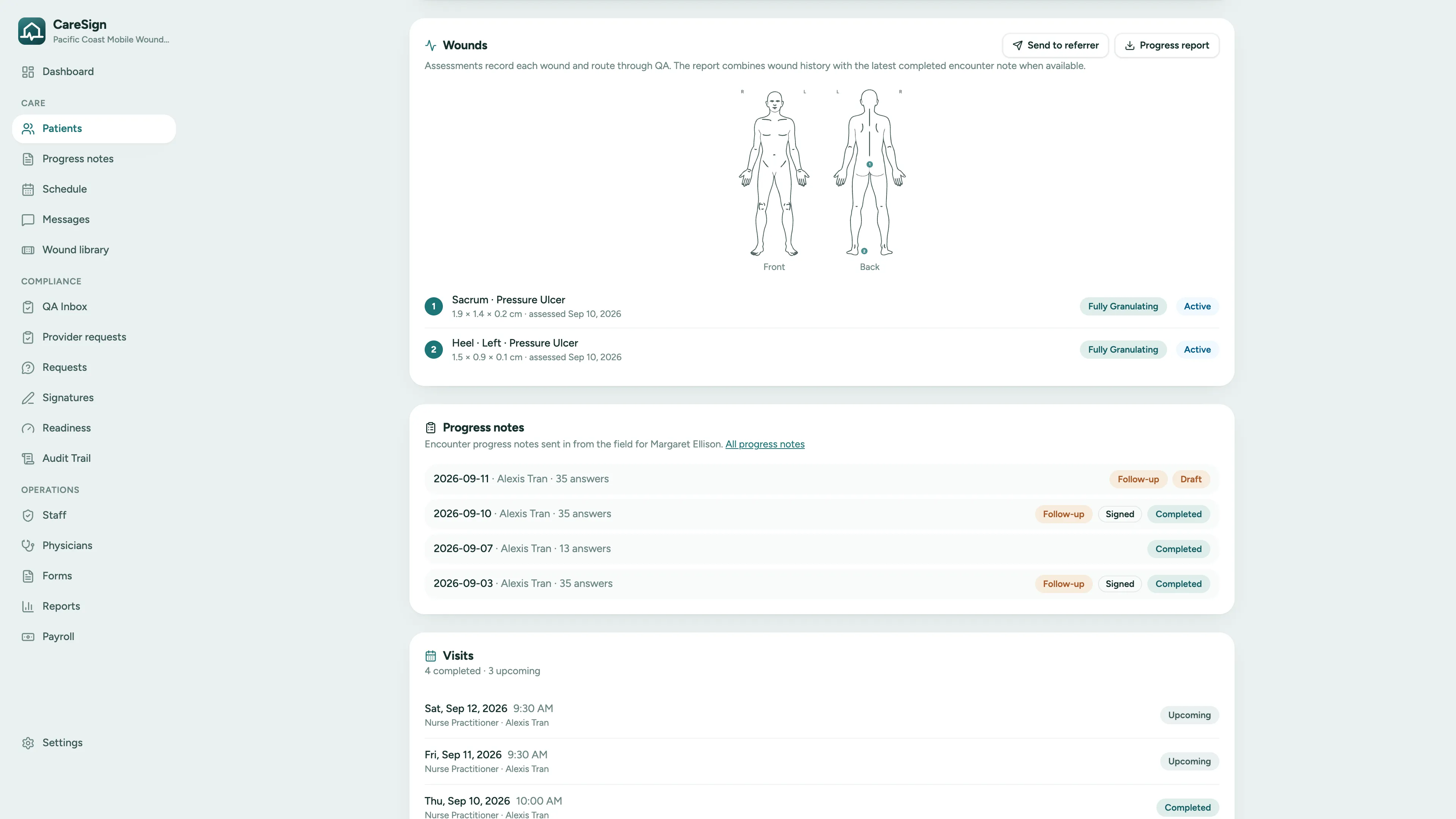Click the Audit Trail scroll icon
The height and width of the screenshot is (819, 1456).
click(28, 458)
